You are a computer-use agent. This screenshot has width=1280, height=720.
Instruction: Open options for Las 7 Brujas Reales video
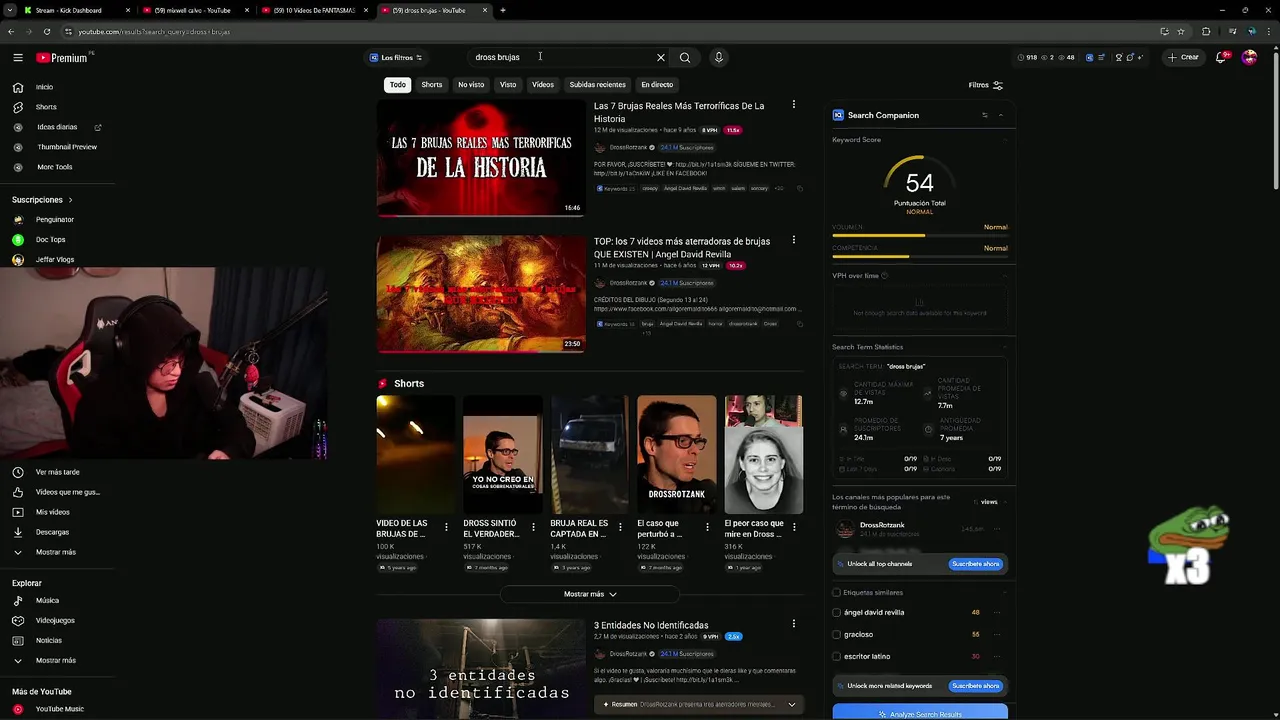[x=794, y=105]
